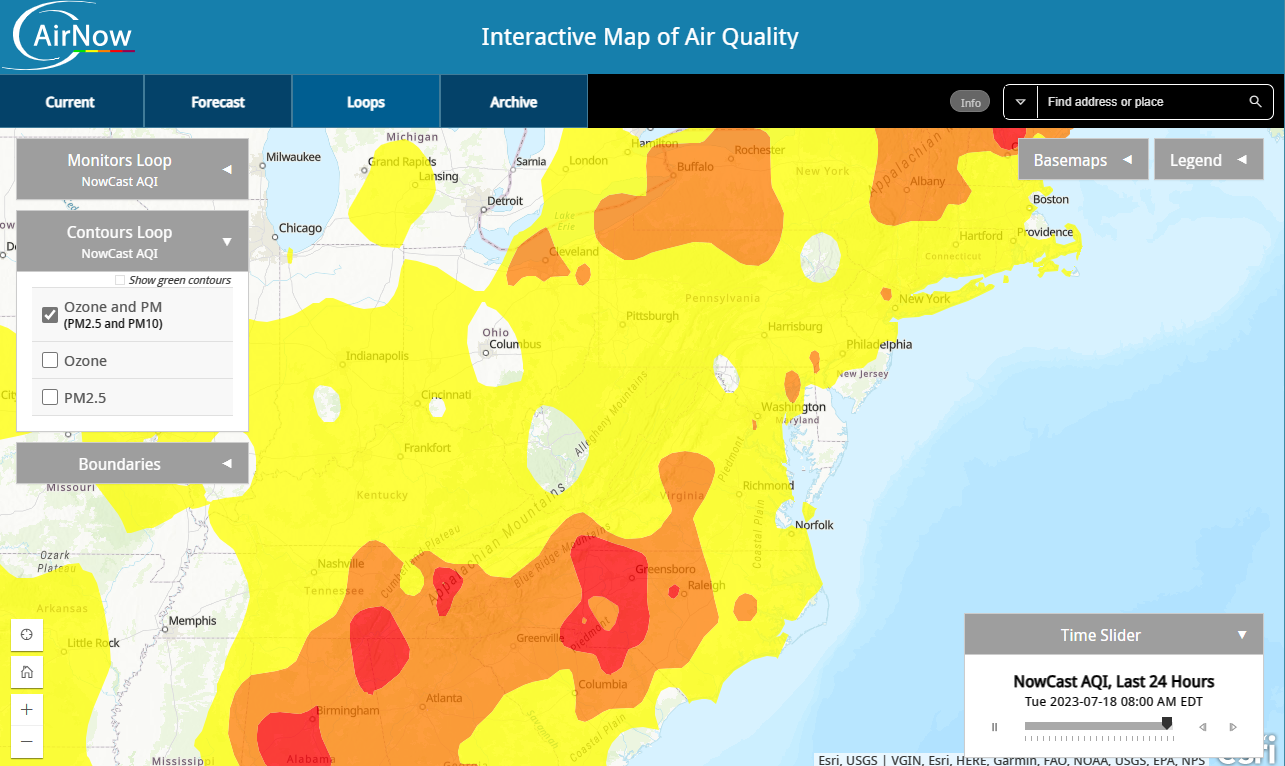Click the Atlanta label on map

pyautogui.click(x=444, y=698)
